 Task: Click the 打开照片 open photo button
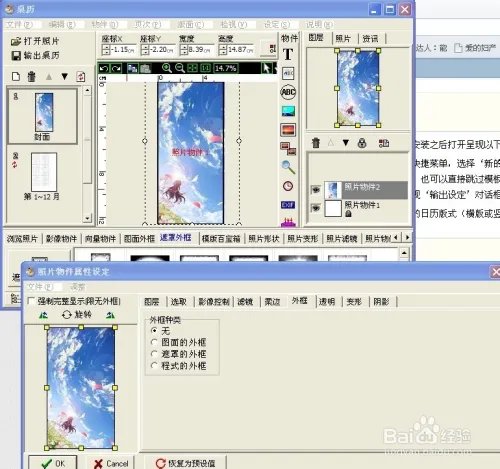click(35, 41)
